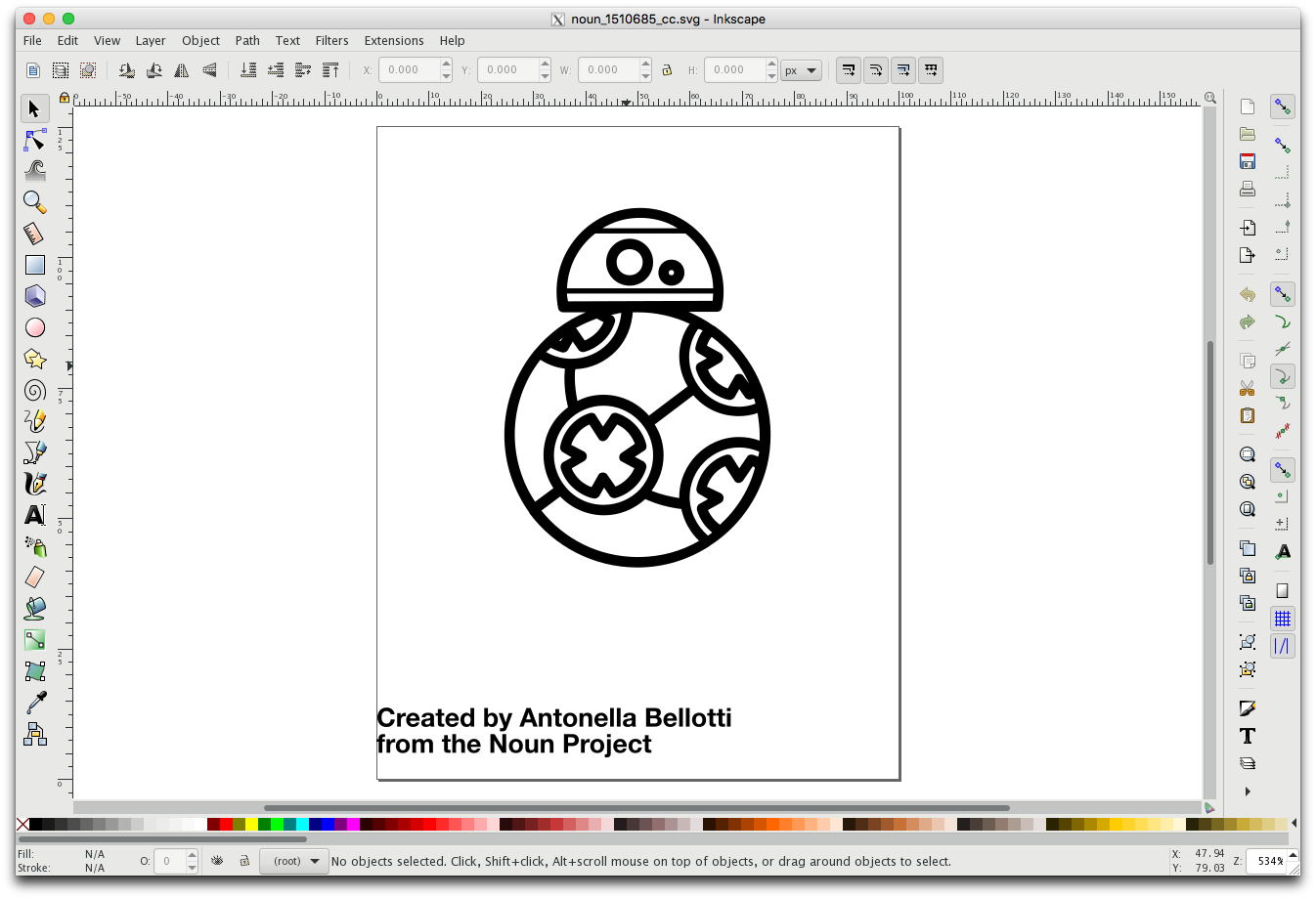This screenshot has width=1316, height=899.
Task: Select the Eraser tool
Action: (34, 578)
